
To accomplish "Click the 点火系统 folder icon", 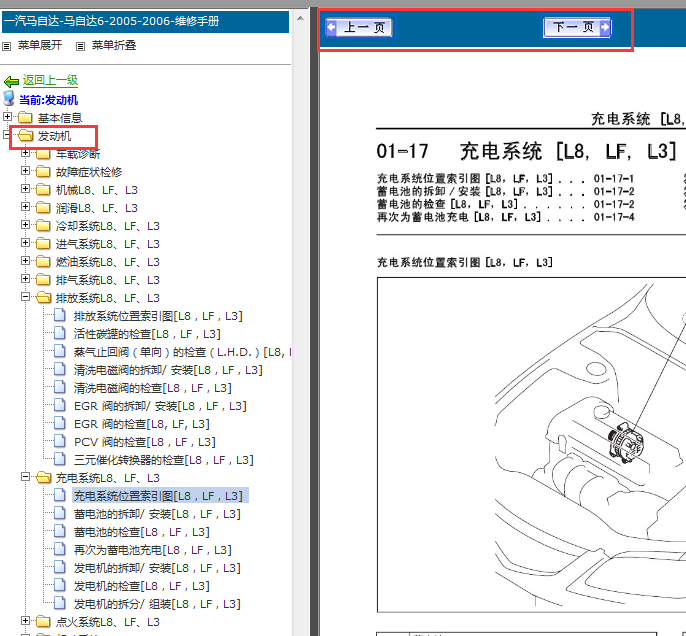I will 43,622.
